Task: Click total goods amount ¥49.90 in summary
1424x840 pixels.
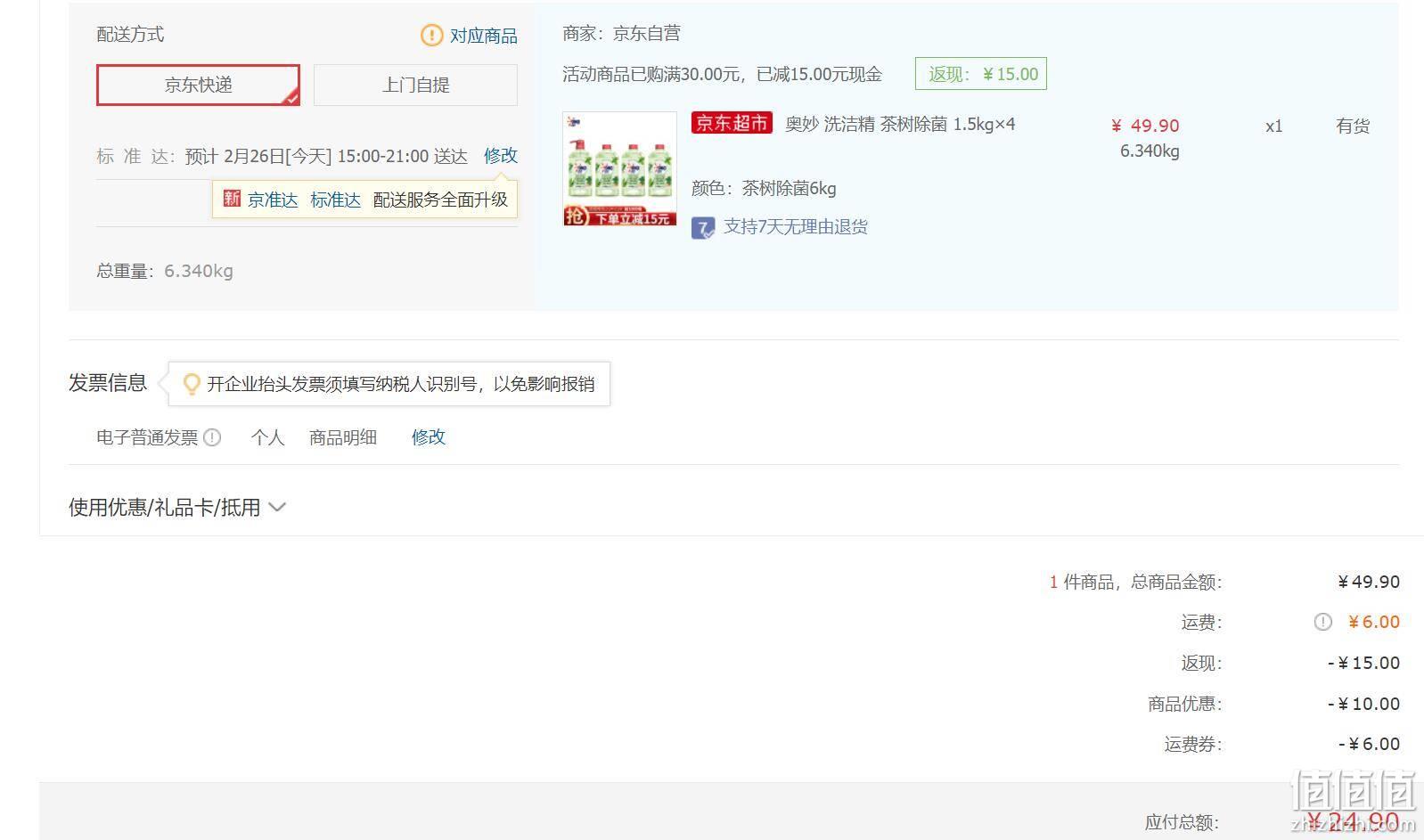Action: (x=1369, y=582)
